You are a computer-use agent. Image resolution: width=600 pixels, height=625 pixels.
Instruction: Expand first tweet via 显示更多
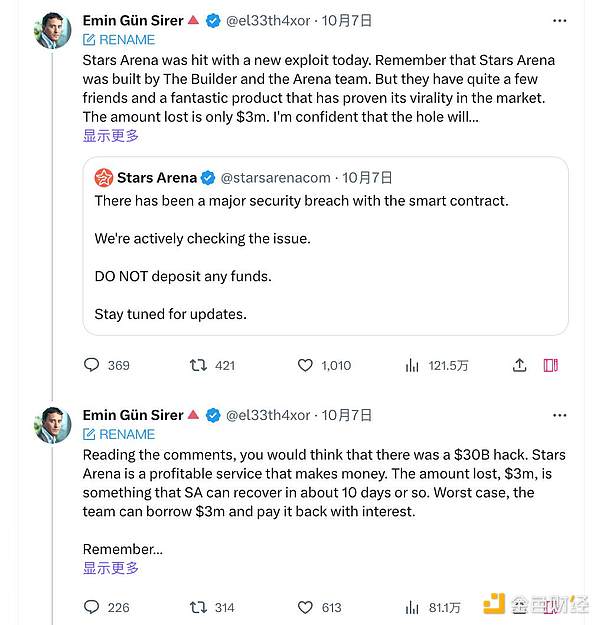[x=111, y=135]
